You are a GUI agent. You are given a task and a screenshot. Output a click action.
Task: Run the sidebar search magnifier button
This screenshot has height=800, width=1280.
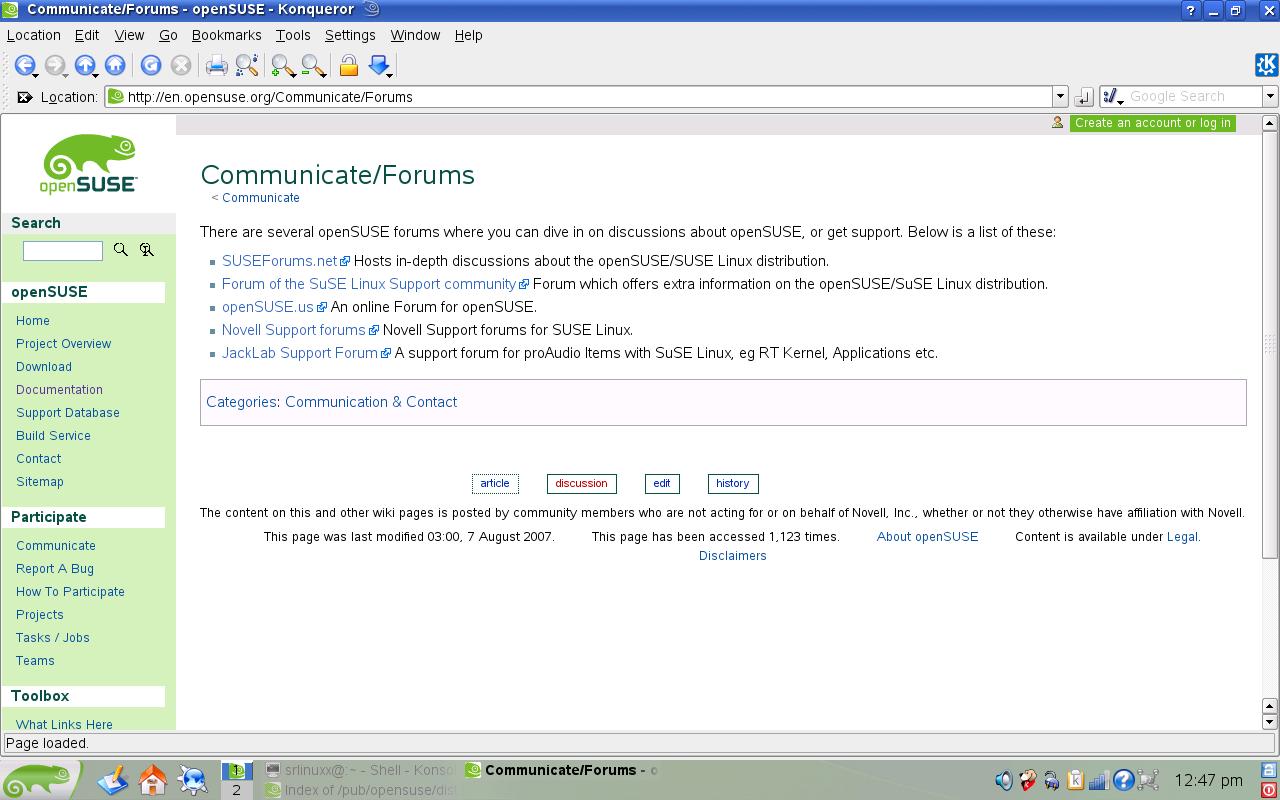pyautogui.click(x=121, y=250)
